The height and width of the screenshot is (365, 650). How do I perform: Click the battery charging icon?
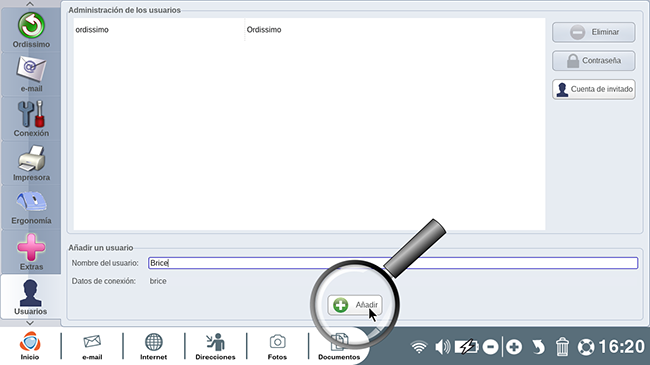466,347
